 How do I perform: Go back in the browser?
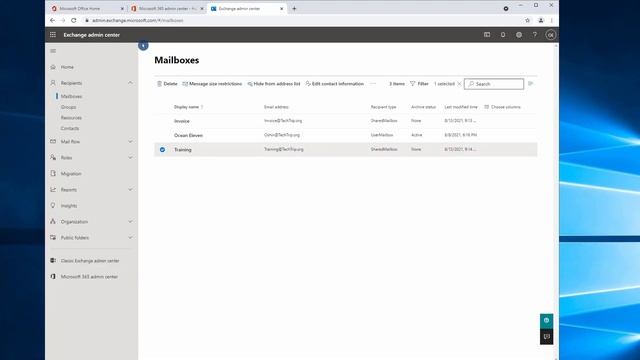click(x=52, y=20)
